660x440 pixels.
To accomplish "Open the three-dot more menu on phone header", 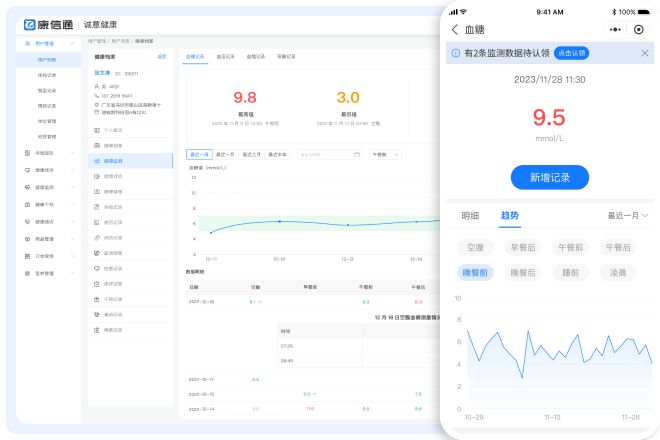I will pyautogui.click(x=615, y=29).
